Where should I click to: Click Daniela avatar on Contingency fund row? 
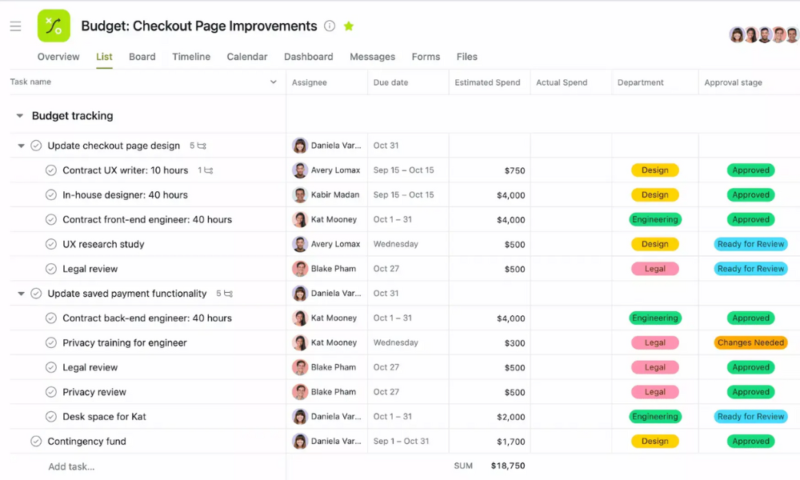299,441
